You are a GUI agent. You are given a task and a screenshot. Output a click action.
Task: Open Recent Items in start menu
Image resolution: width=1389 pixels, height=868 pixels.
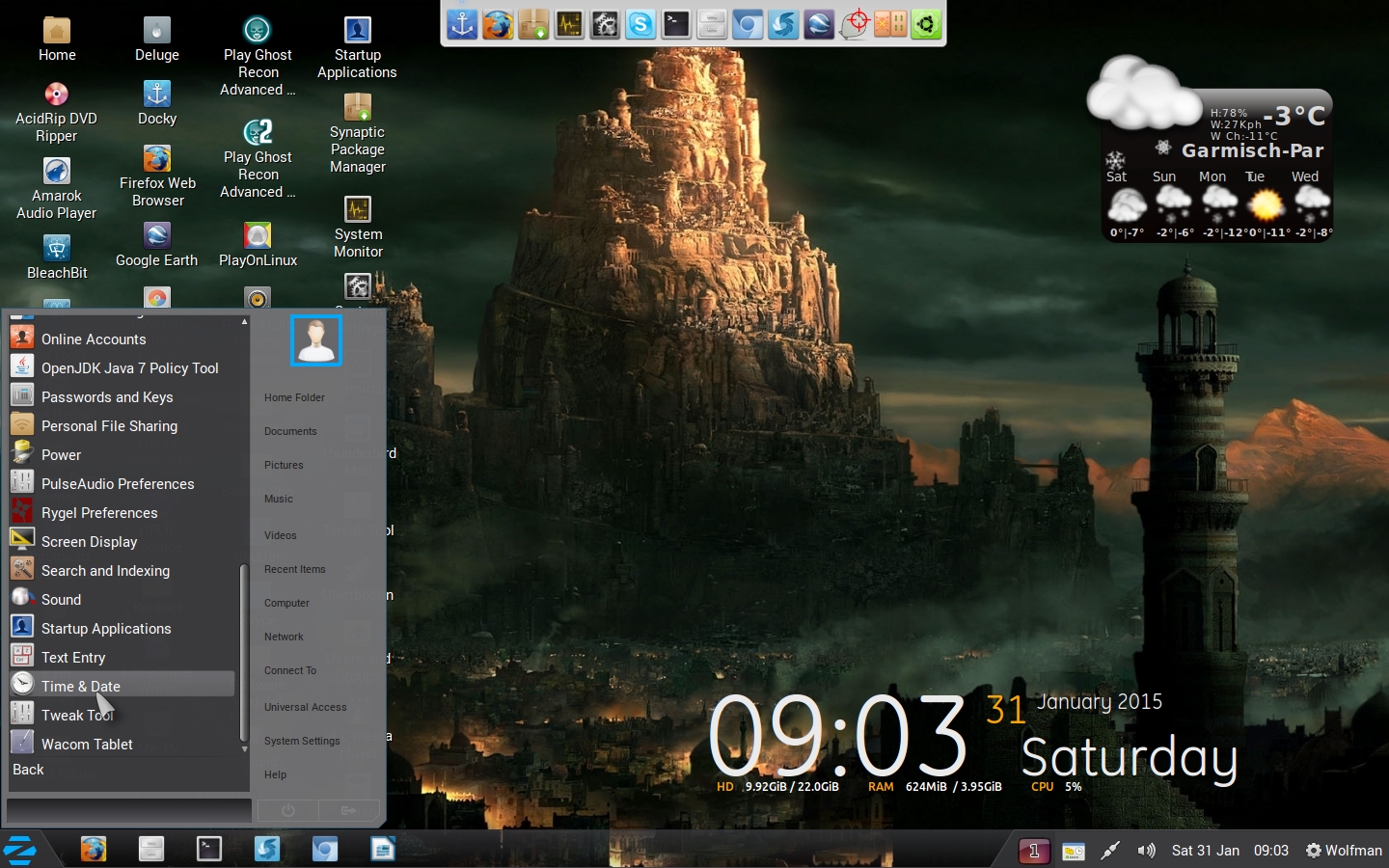click(295, 569)
